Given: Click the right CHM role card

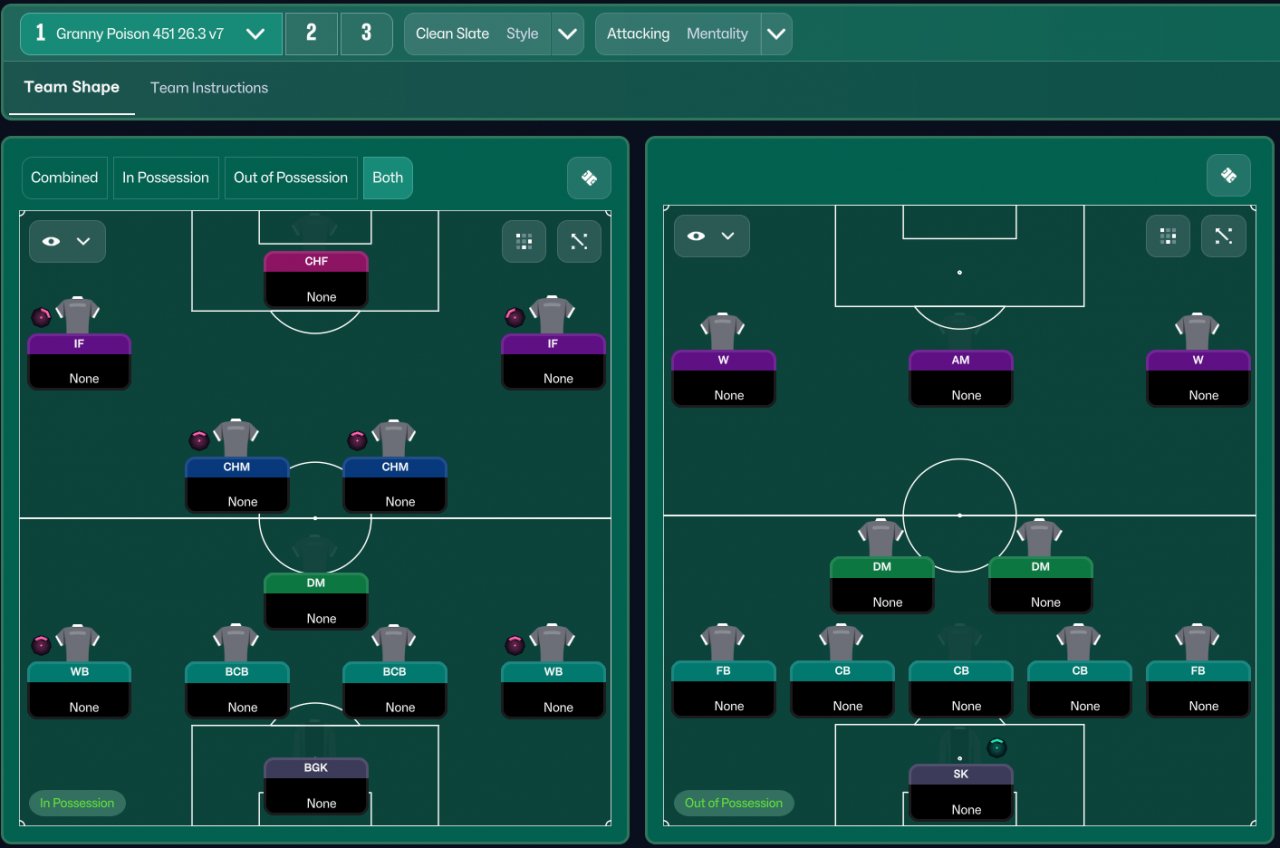Looking at the screenshot, I should pos(395,485).
